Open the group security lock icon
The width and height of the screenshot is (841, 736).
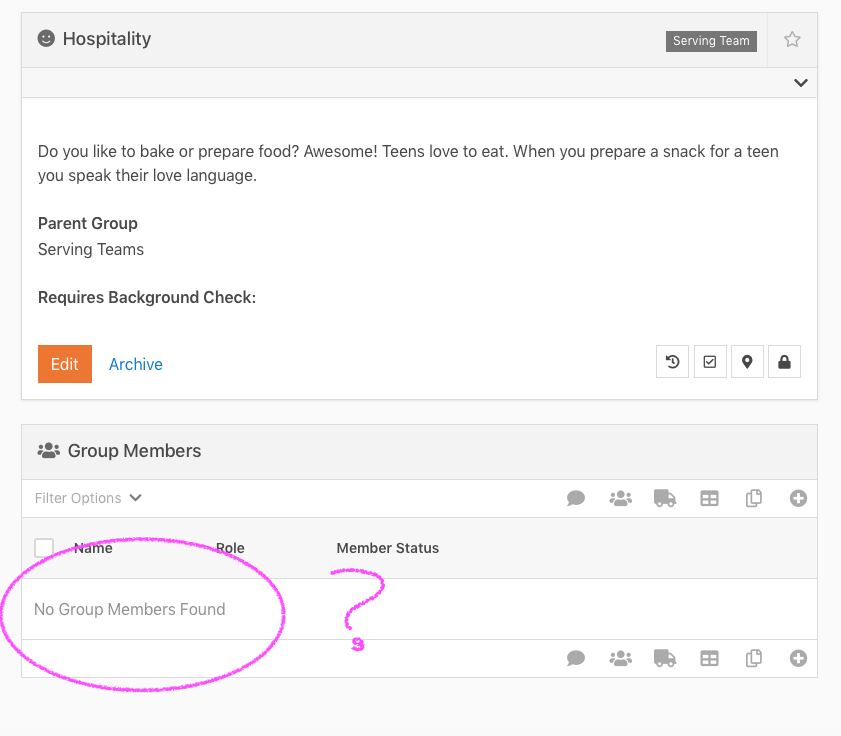(784, 362)
